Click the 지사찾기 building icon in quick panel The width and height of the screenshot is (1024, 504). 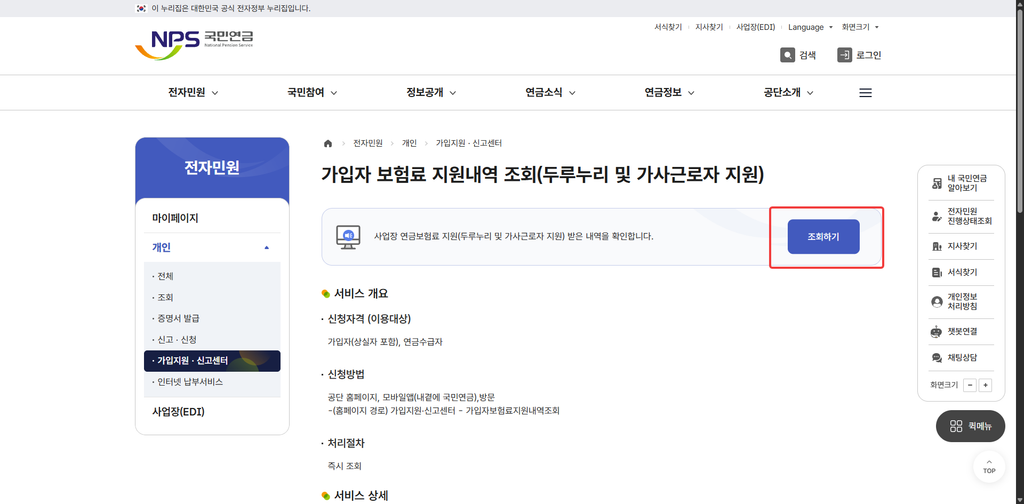point(937,246)
